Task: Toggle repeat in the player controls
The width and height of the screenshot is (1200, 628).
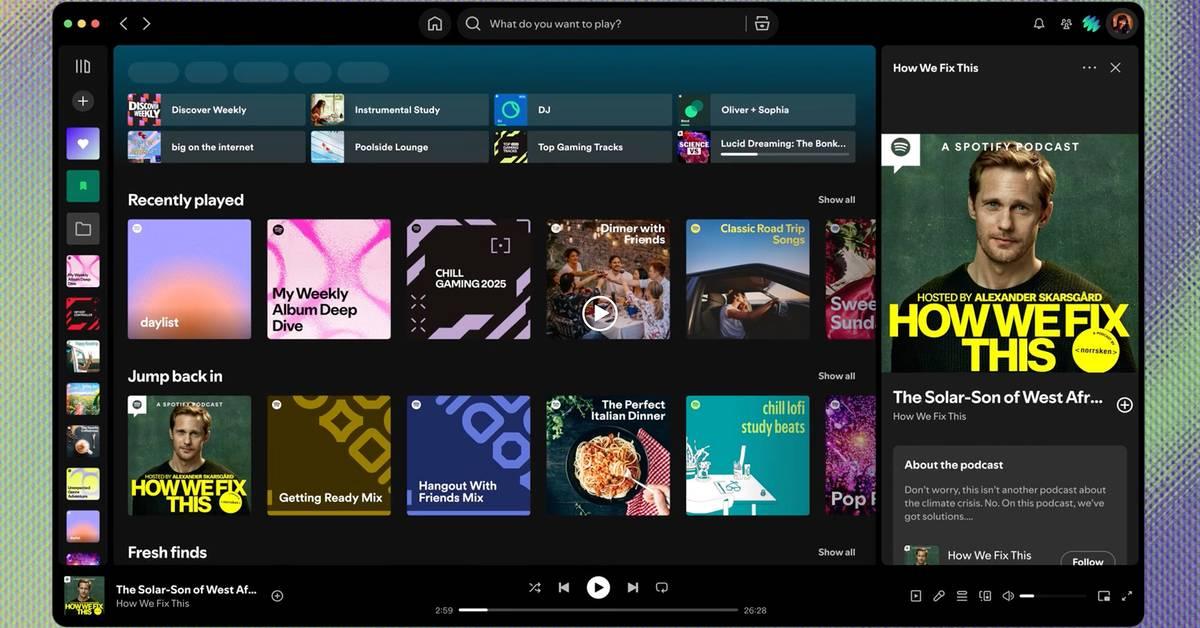Action: pyautogui.click(x=661, y=587)
